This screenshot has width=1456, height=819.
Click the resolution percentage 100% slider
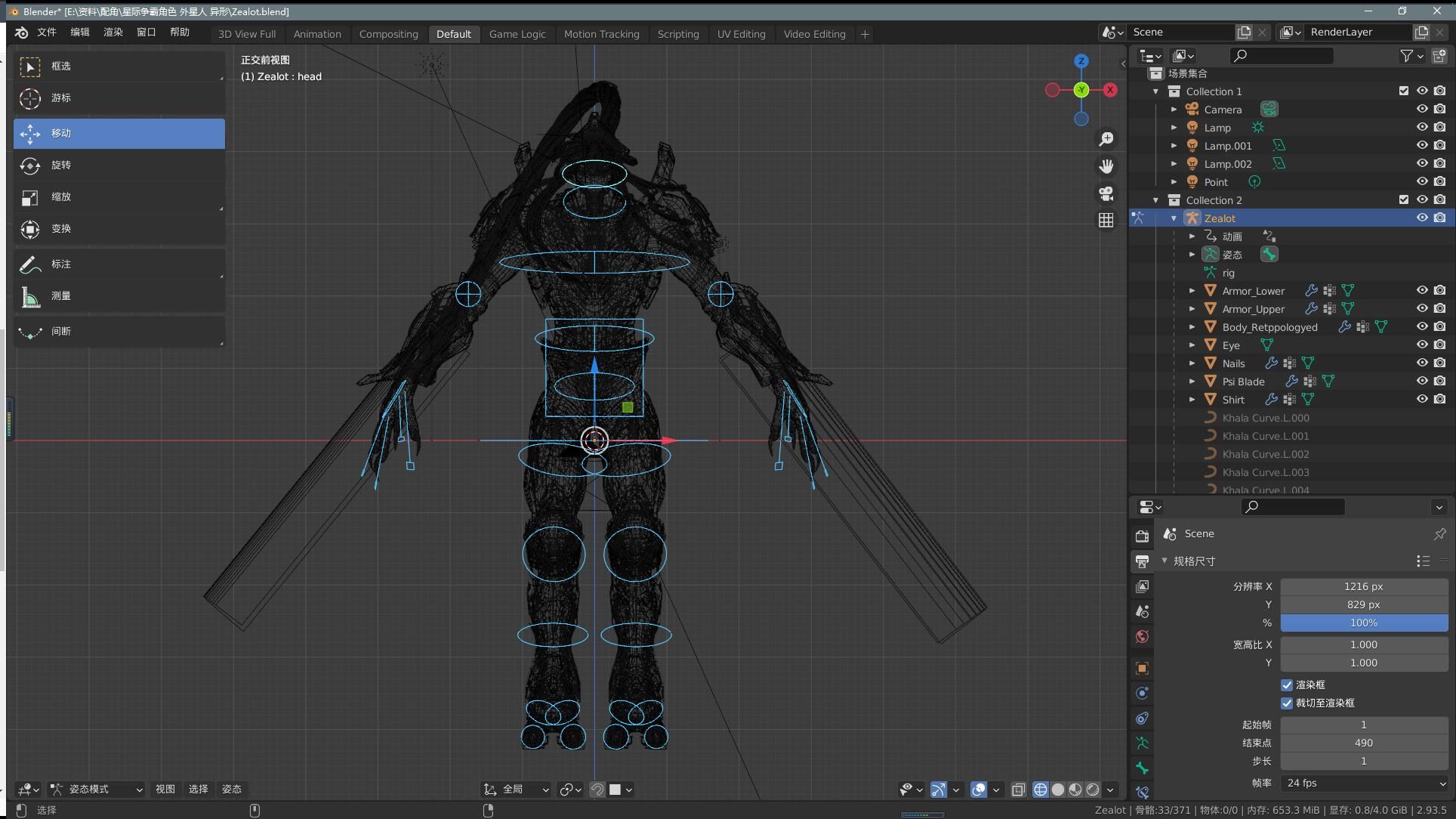(1364, 623)
